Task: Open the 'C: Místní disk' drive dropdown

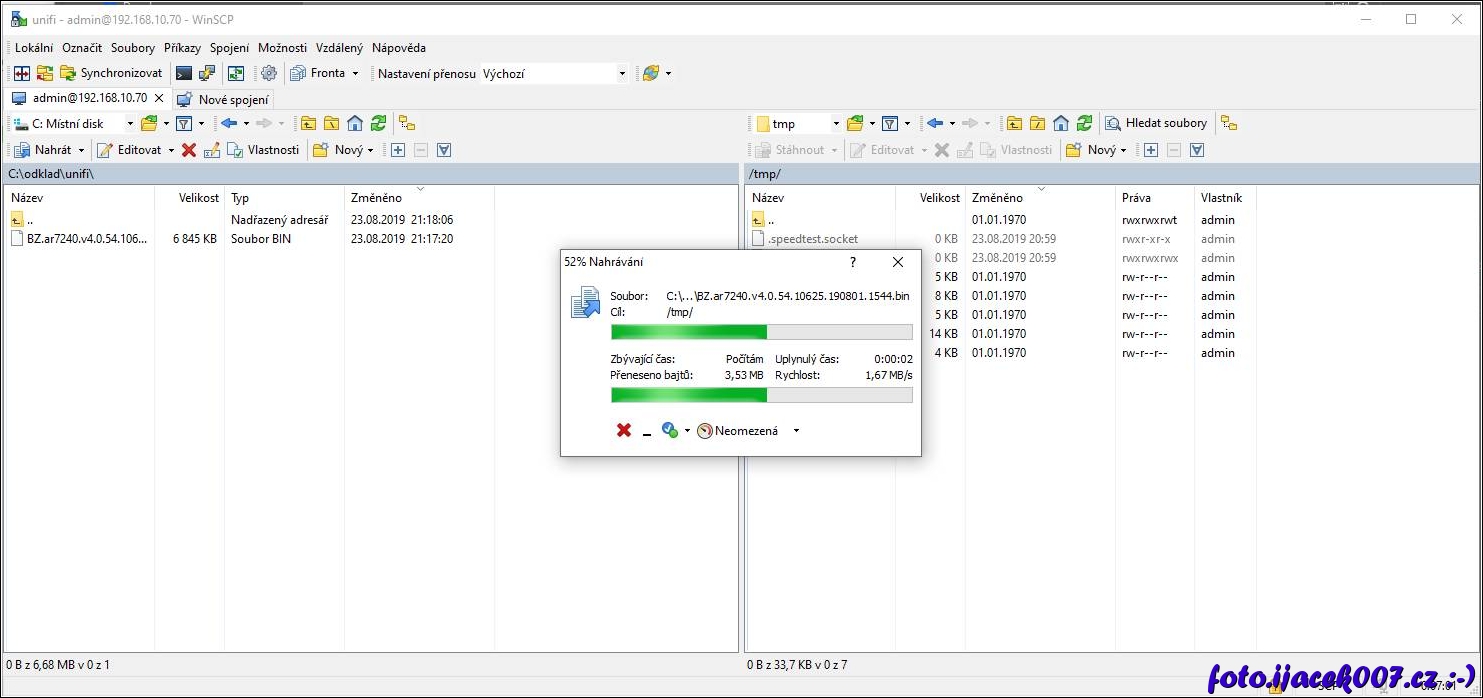Action: pos(129,124)
